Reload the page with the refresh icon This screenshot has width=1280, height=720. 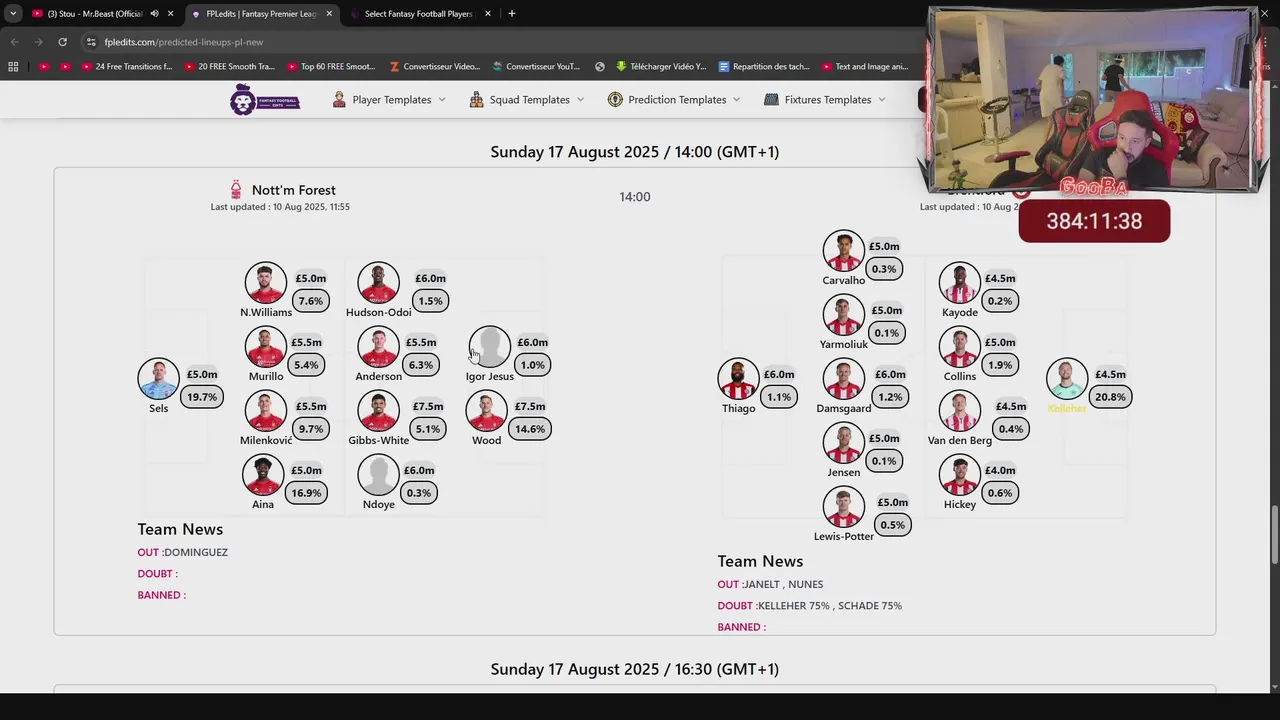62,42
